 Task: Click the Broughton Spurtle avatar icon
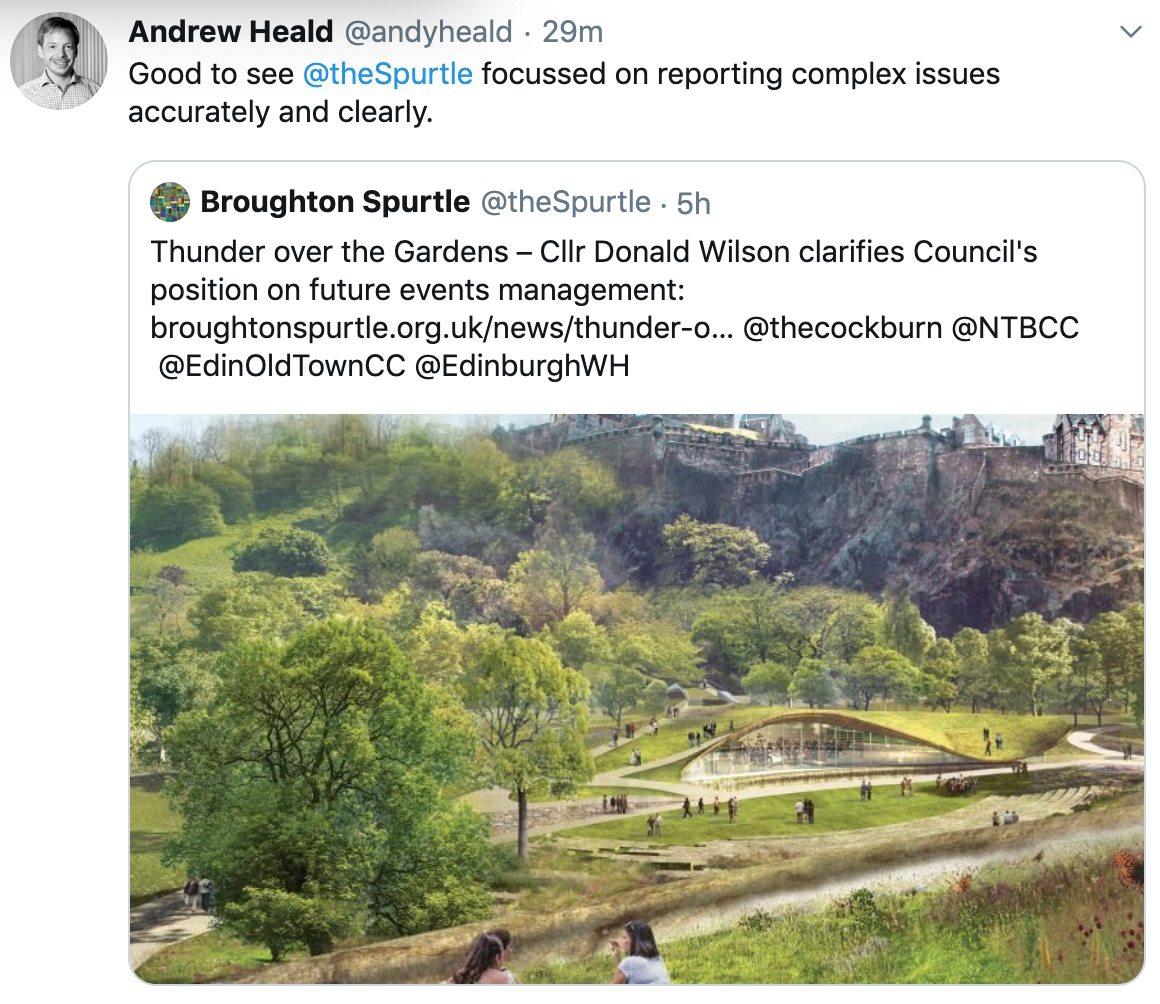169,202
